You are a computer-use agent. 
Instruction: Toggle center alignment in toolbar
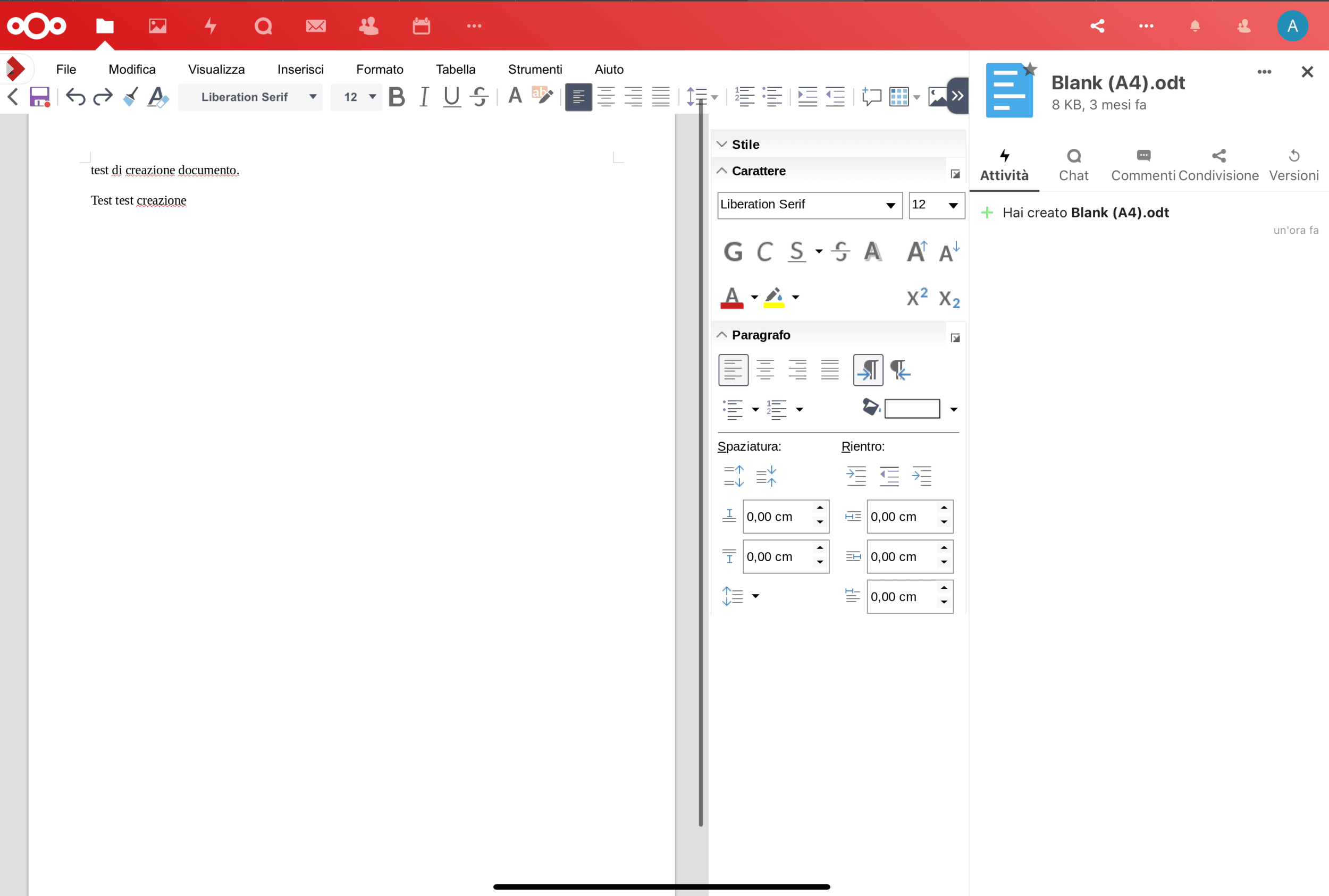click(606, 97)
